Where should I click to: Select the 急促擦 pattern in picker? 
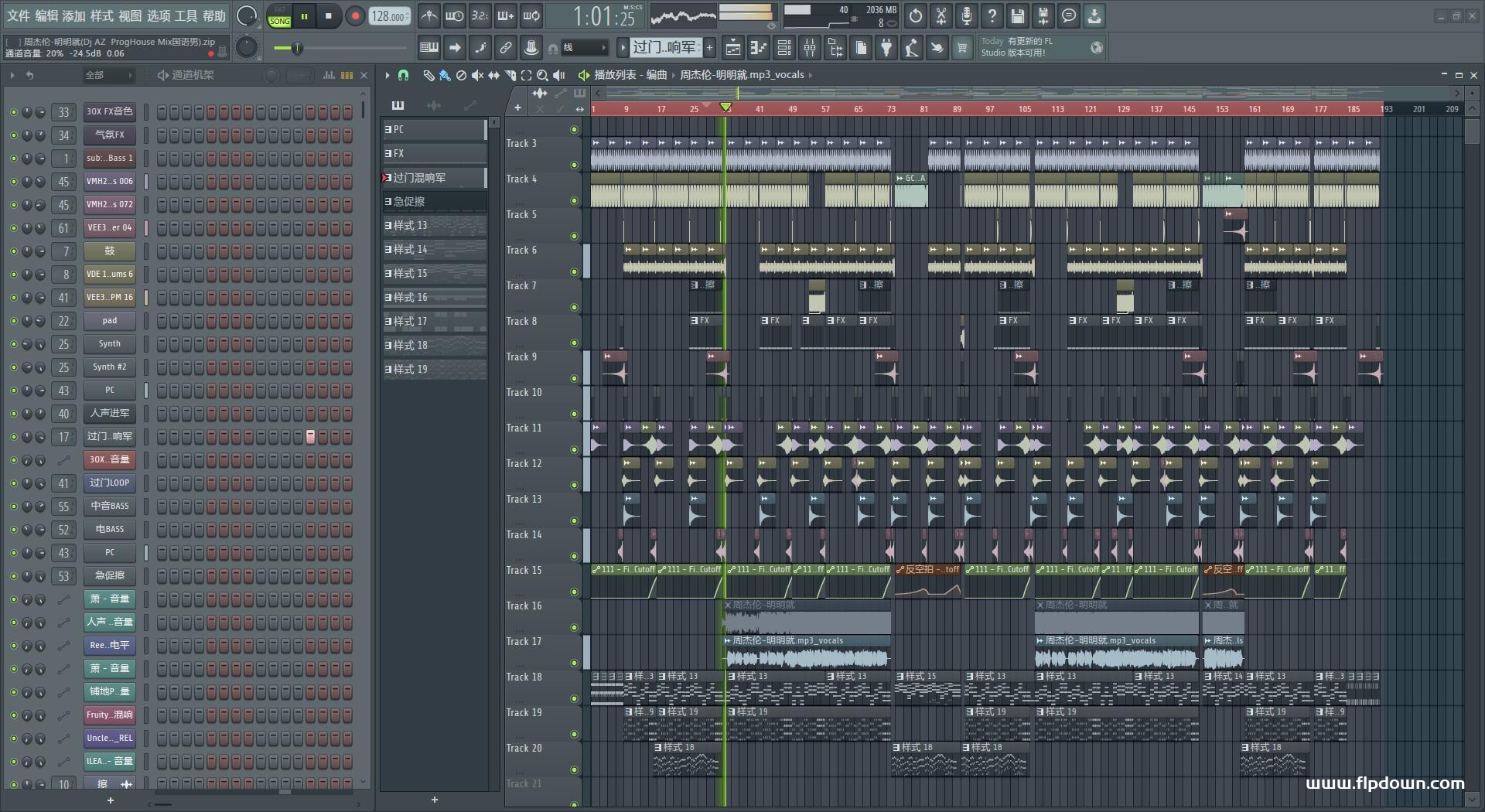tap(434, 201)
